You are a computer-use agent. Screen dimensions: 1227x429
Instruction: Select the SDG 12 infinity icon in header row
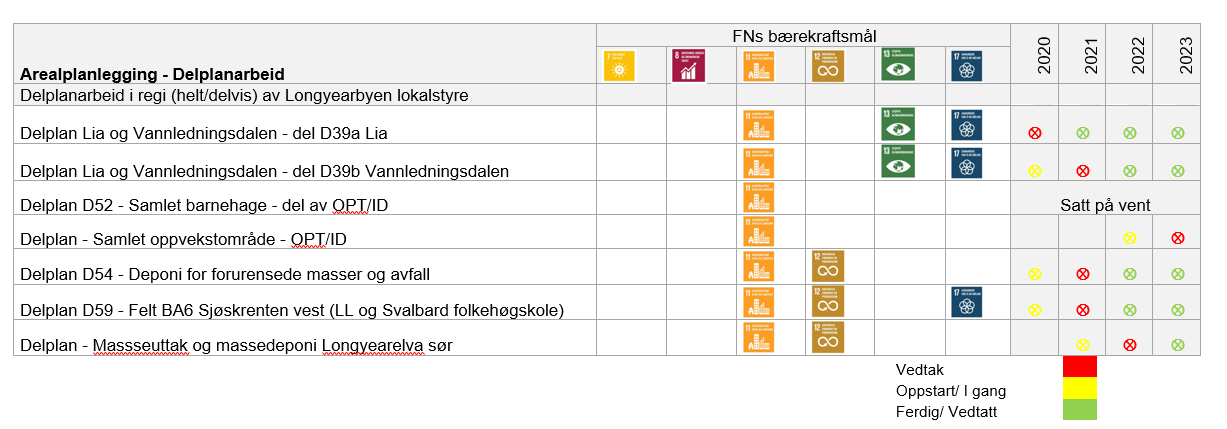828,65
